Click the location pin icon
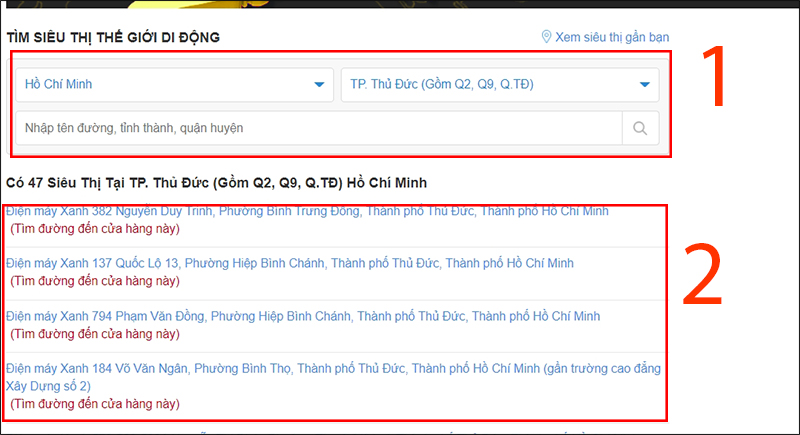800x435 pixels. (546, 37)
